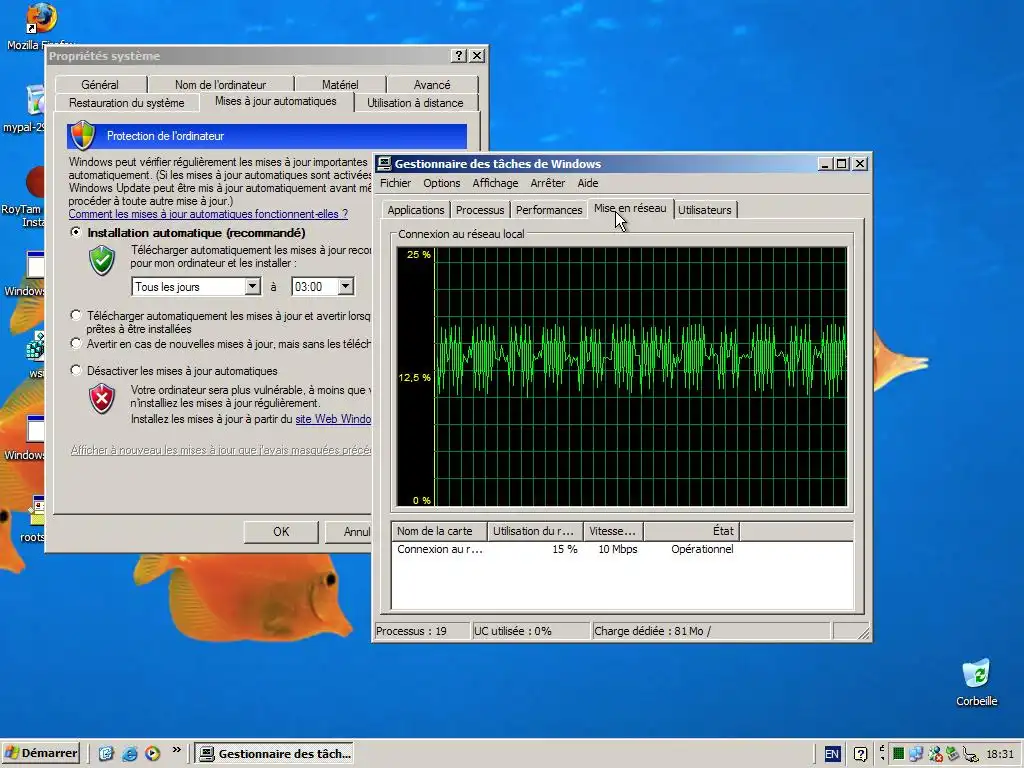Sort by Nom de la carte column
This screenshot has height=768, width=1024.
tap(440, 531)
